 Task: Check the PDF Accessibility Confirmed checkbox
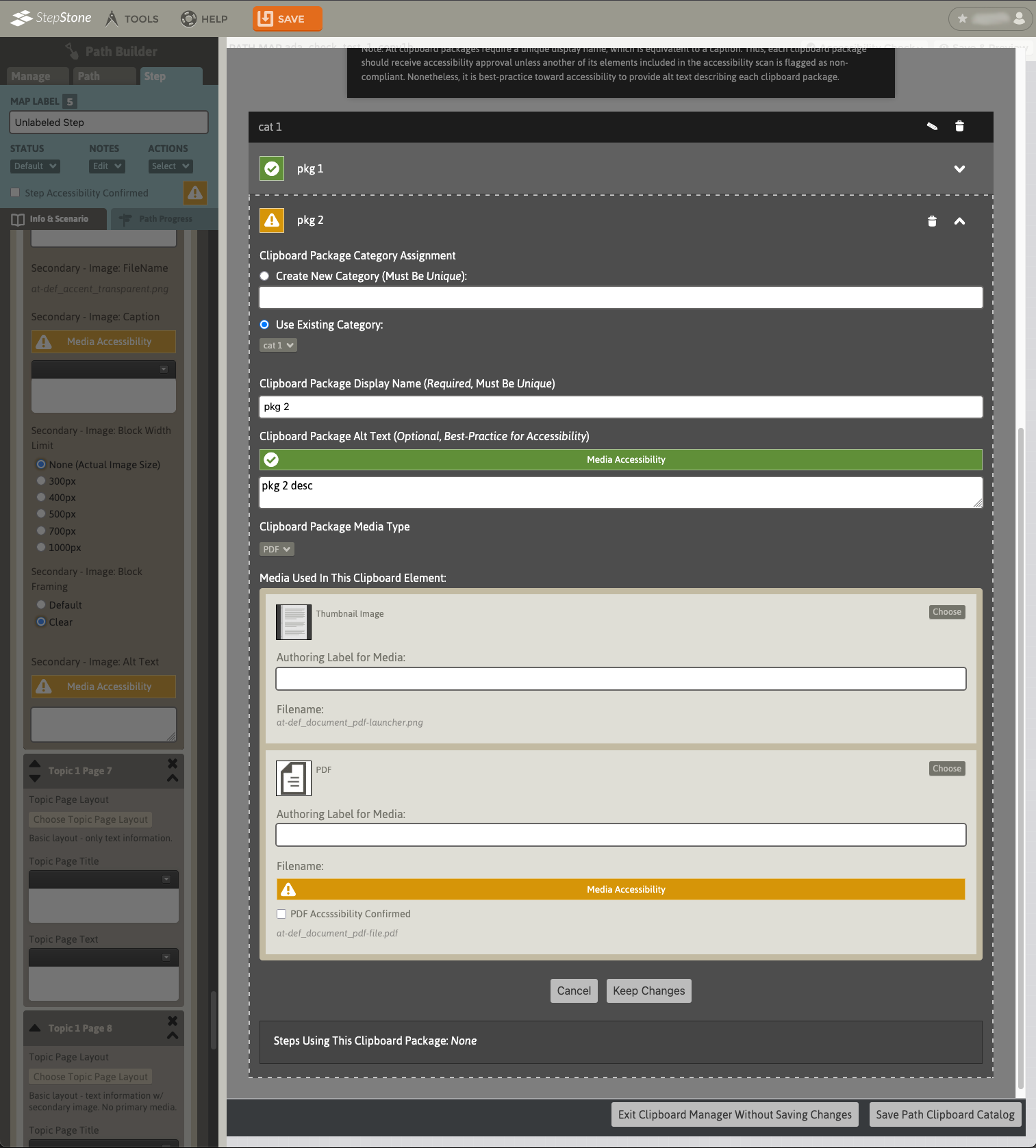pos(281,914)
